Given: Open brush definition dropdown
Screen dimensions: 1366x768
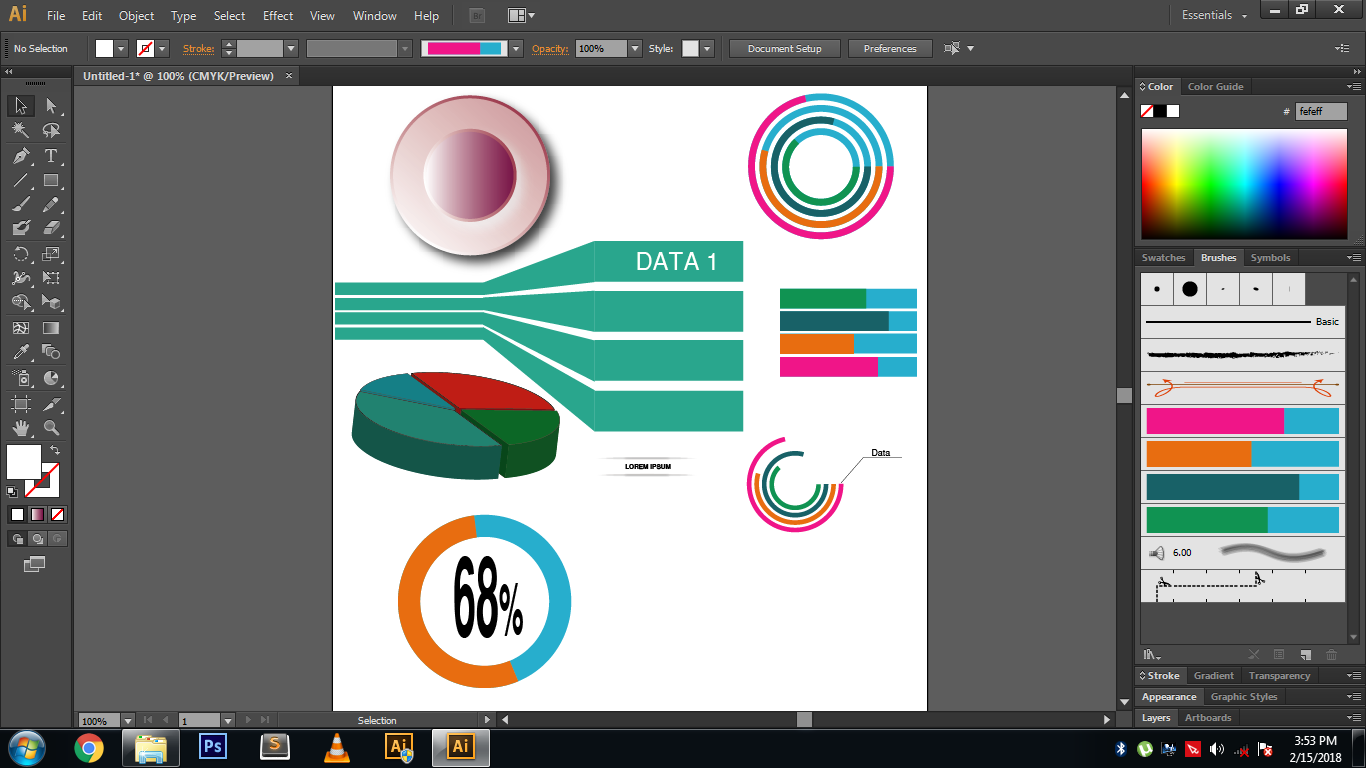Looking at the screenshot, I should coord(516,48).
